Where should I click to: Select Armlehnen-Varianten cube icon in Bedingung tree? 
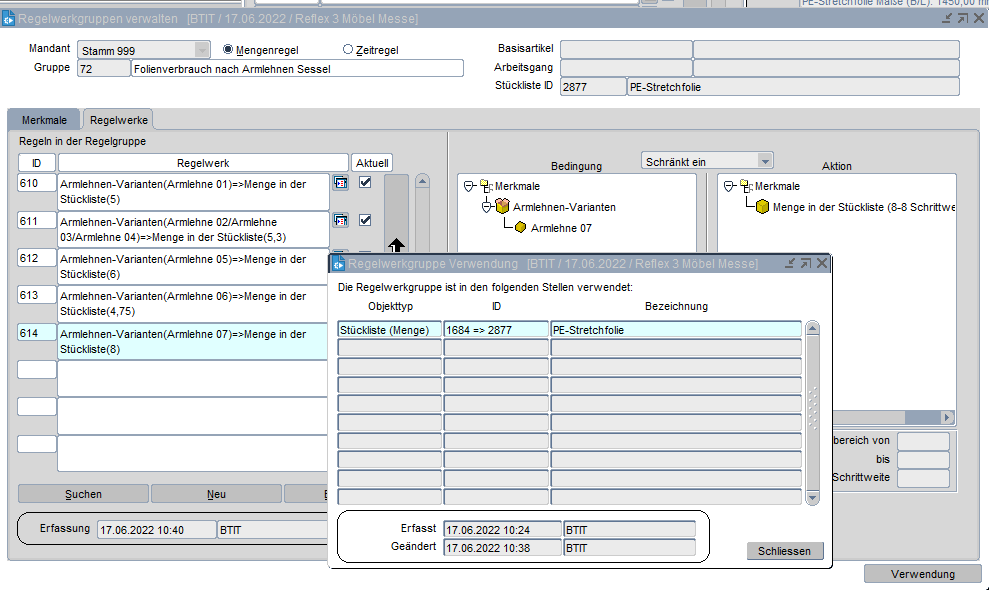point(503,207)
